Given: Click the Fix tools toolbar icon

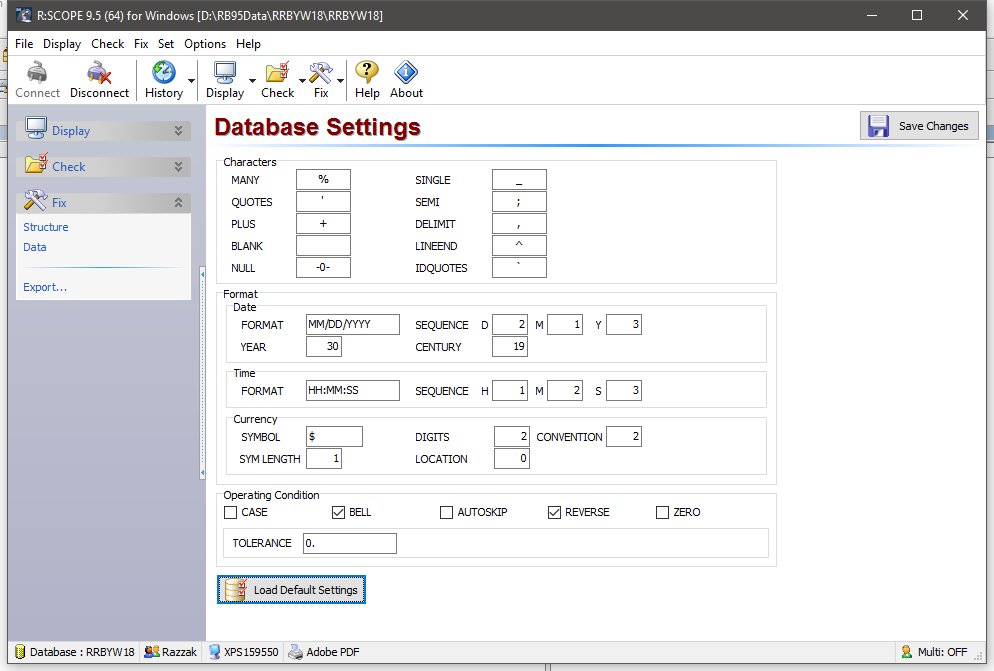Looking at the screenshot, I should (x=320, y=73).
